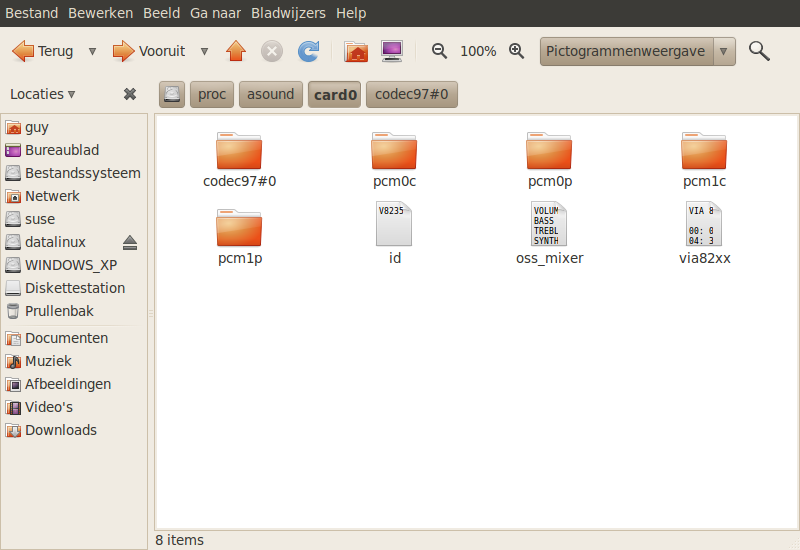Image resolution: width=800 pixels, height=550 pixels.
Task: Expand the Locaties sidebar selector
Action: pos(43,94)
